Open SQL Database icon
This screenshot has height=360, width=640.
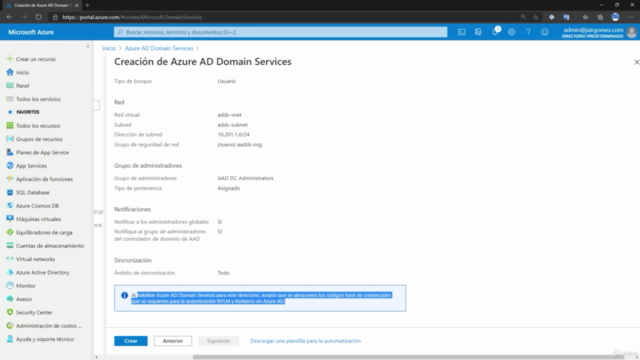[x=10, y=192]
